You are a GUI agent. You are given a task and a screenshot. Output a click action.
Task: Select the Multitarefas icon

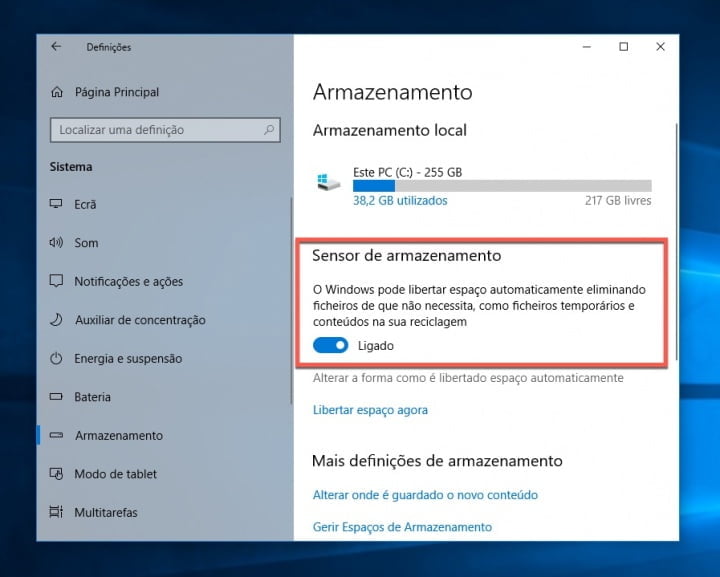coord(56,512)
